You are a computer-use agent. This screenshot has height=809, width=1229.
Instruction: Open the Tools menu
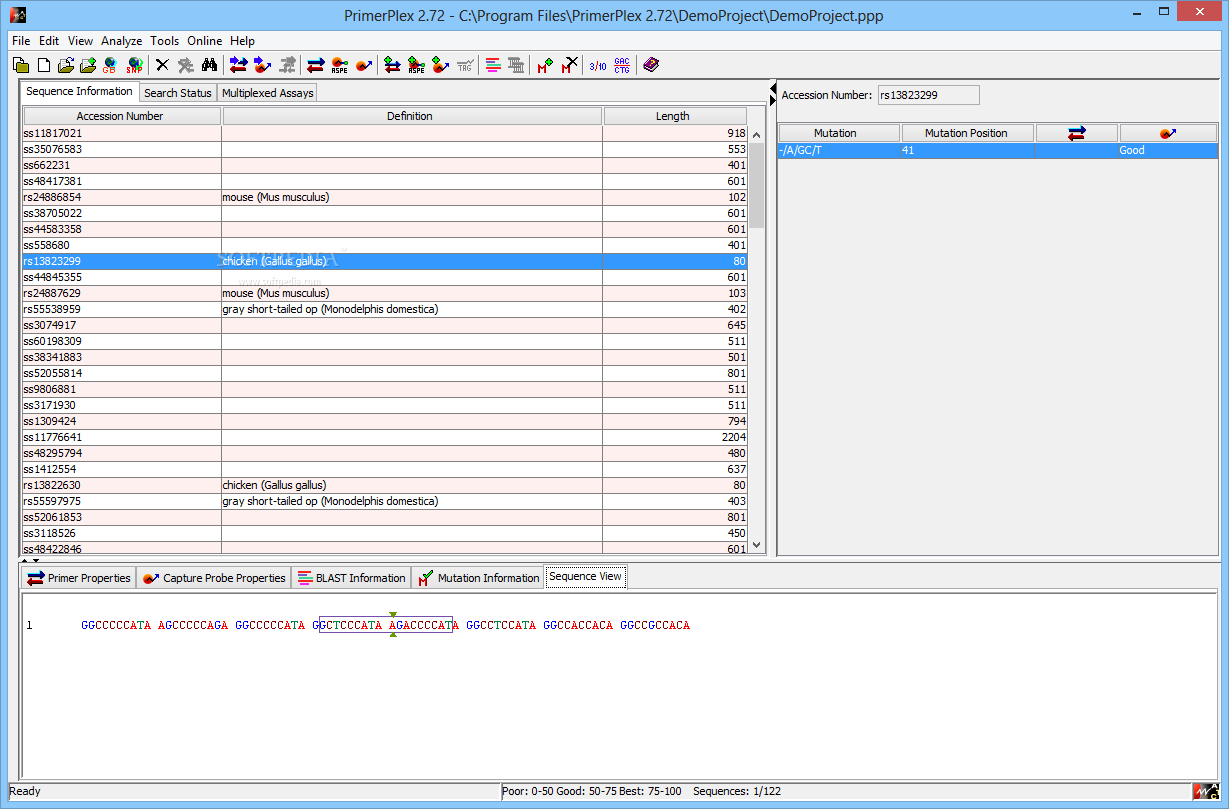tap(165, 41)
